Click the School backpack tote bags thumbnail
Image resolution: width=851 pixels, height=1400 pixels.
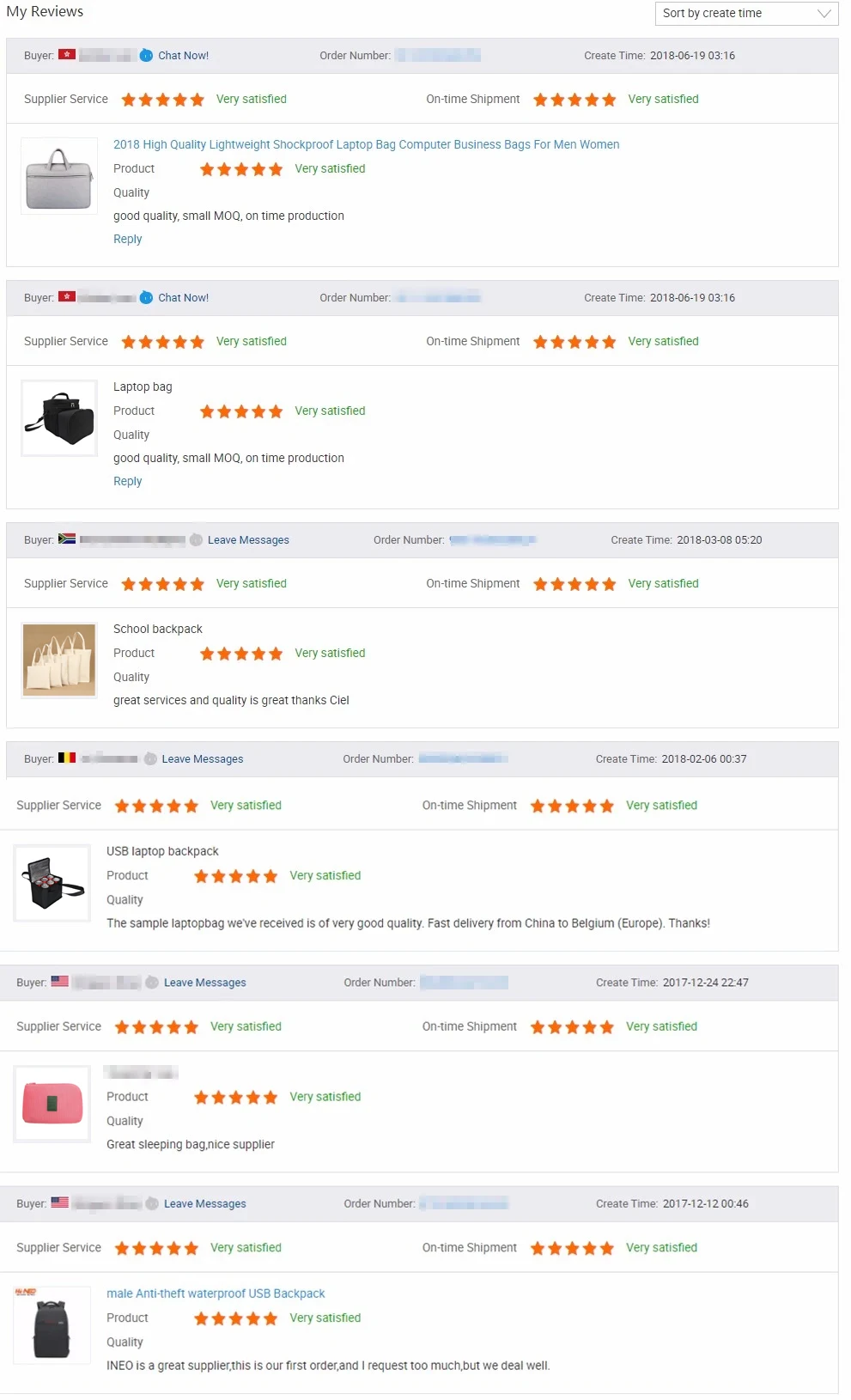pyautogui.click(x=59, y=660)
